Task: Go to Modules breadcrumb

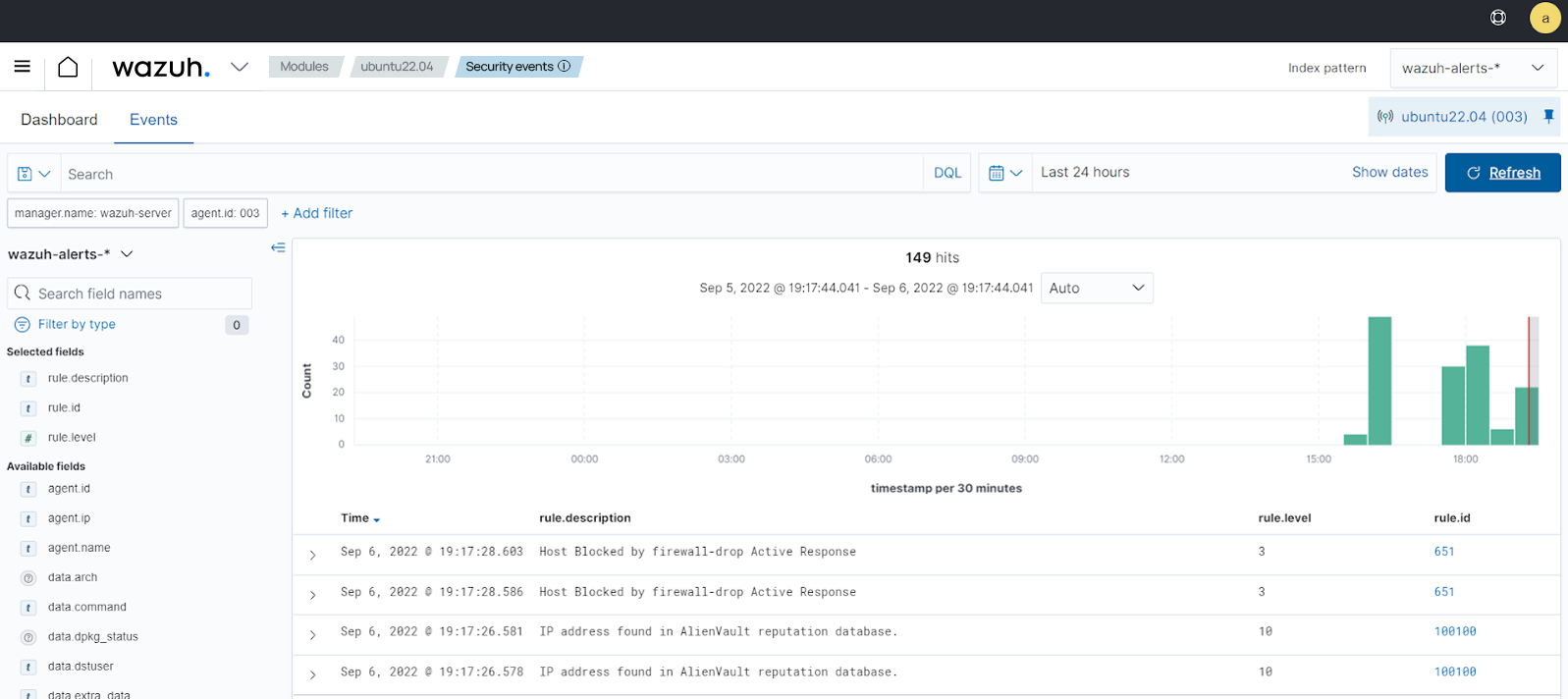Action: [304, 66]
